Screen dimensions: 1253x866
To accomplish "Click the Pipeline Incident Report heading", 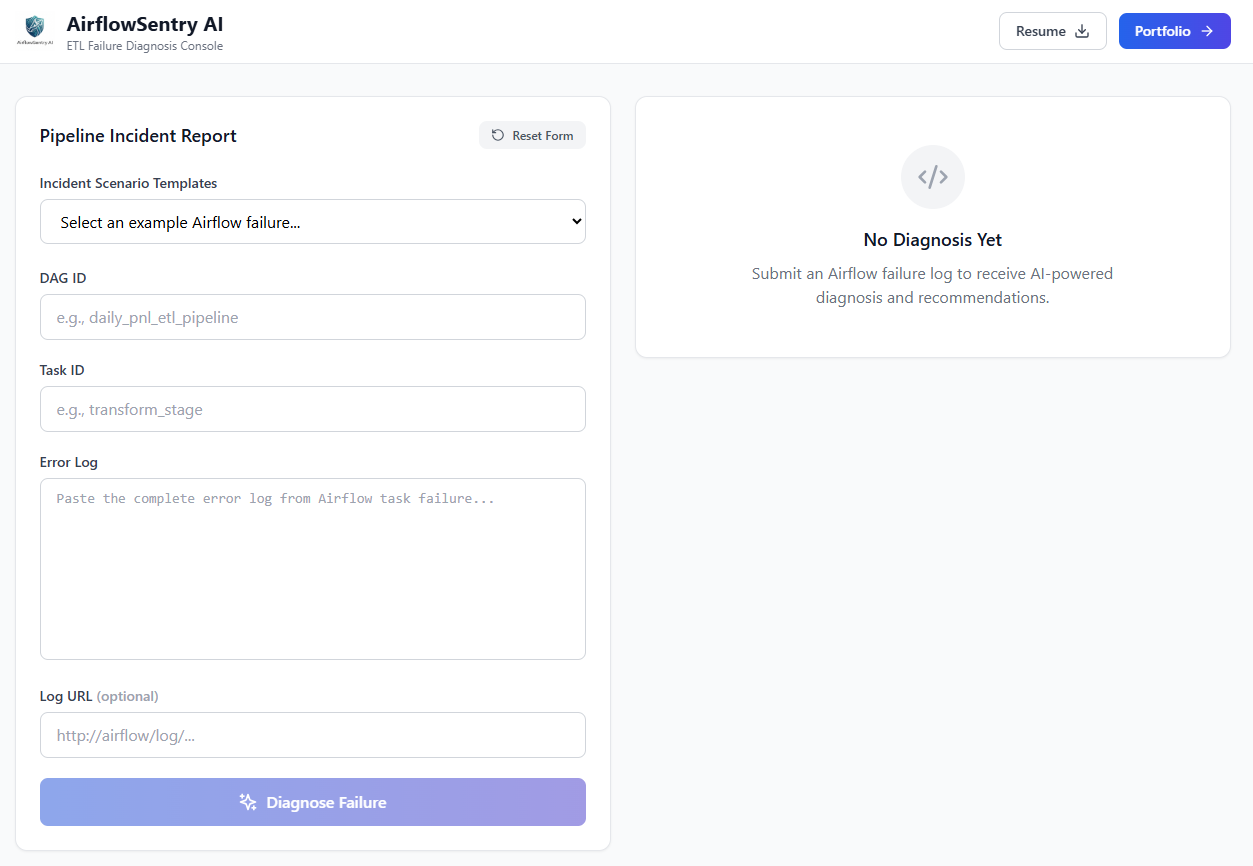I will [138, 136].
